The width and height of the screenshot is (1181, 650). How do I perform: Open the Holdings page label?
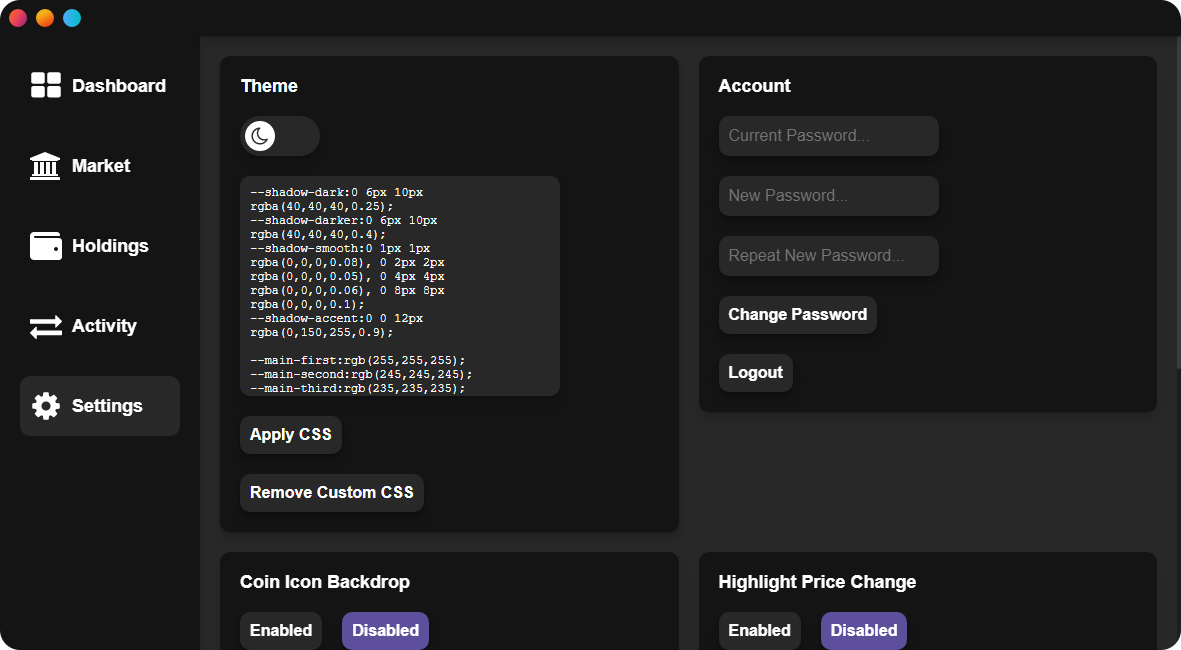[110, 246]
